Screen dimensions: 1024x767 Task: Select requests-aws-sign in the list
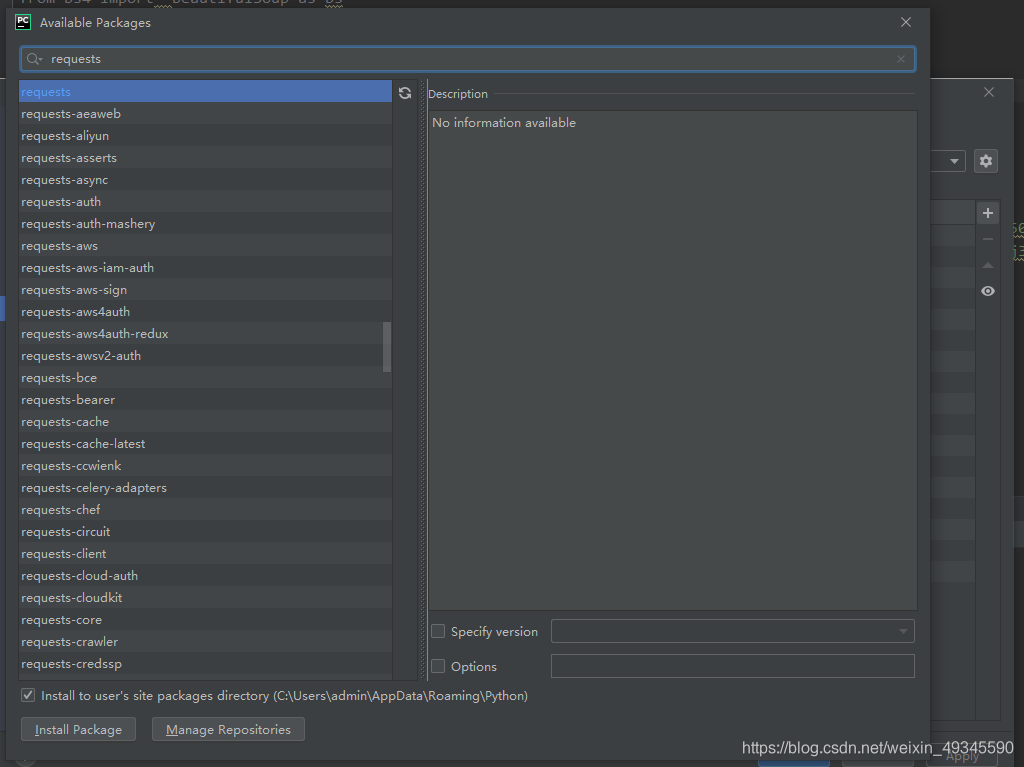point(205,289)
